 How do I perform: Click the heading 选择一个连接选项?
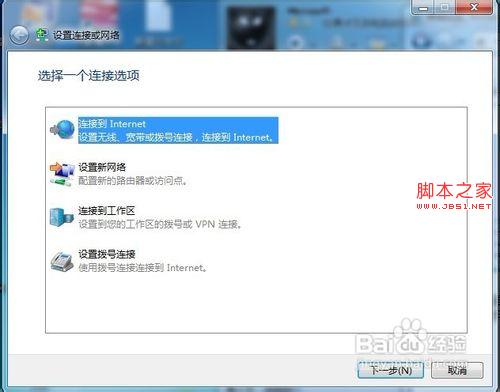tap(89, 76)
